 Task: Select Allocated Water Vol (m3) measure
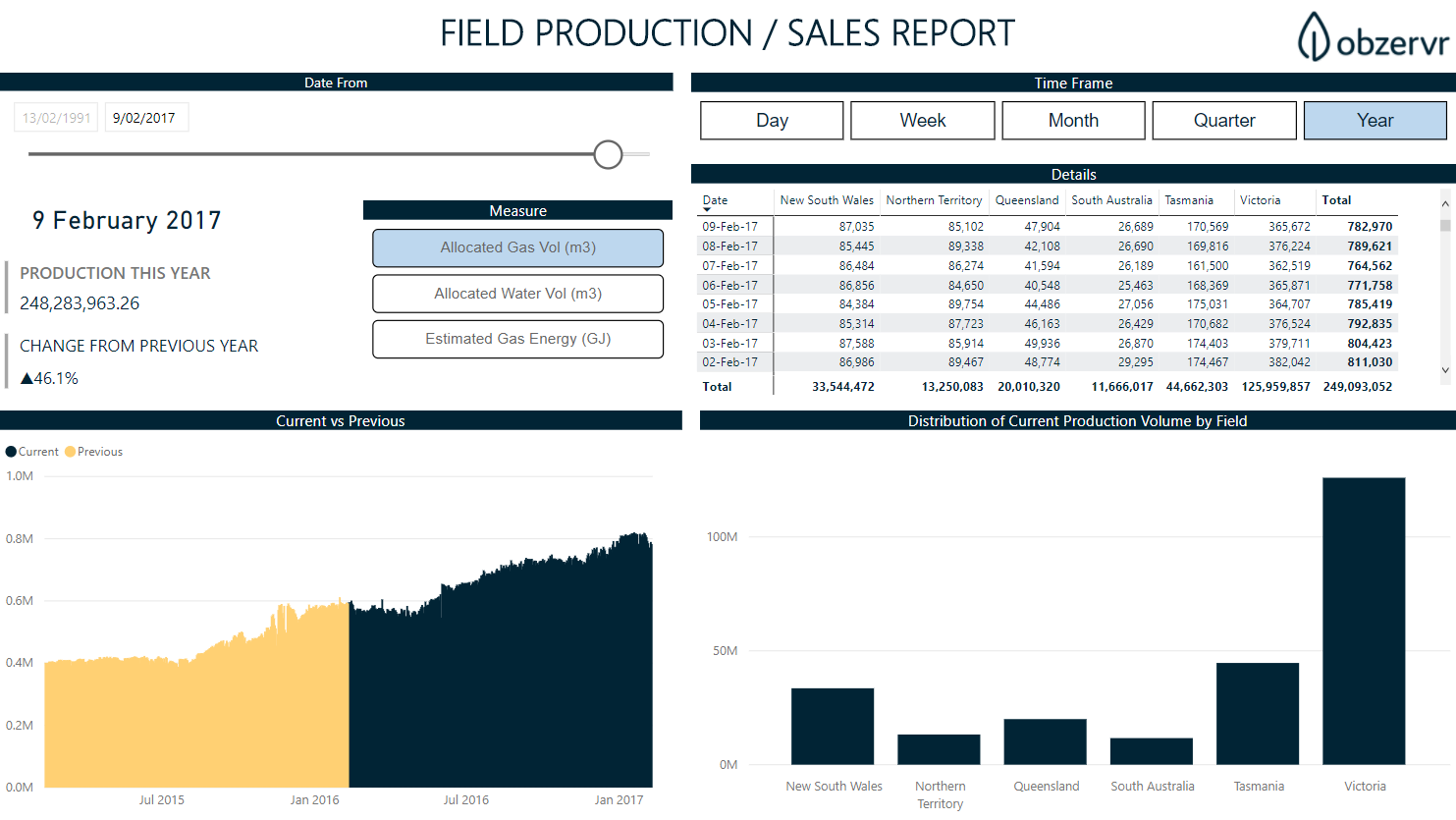pyautogui.click(x=517, y=294)
